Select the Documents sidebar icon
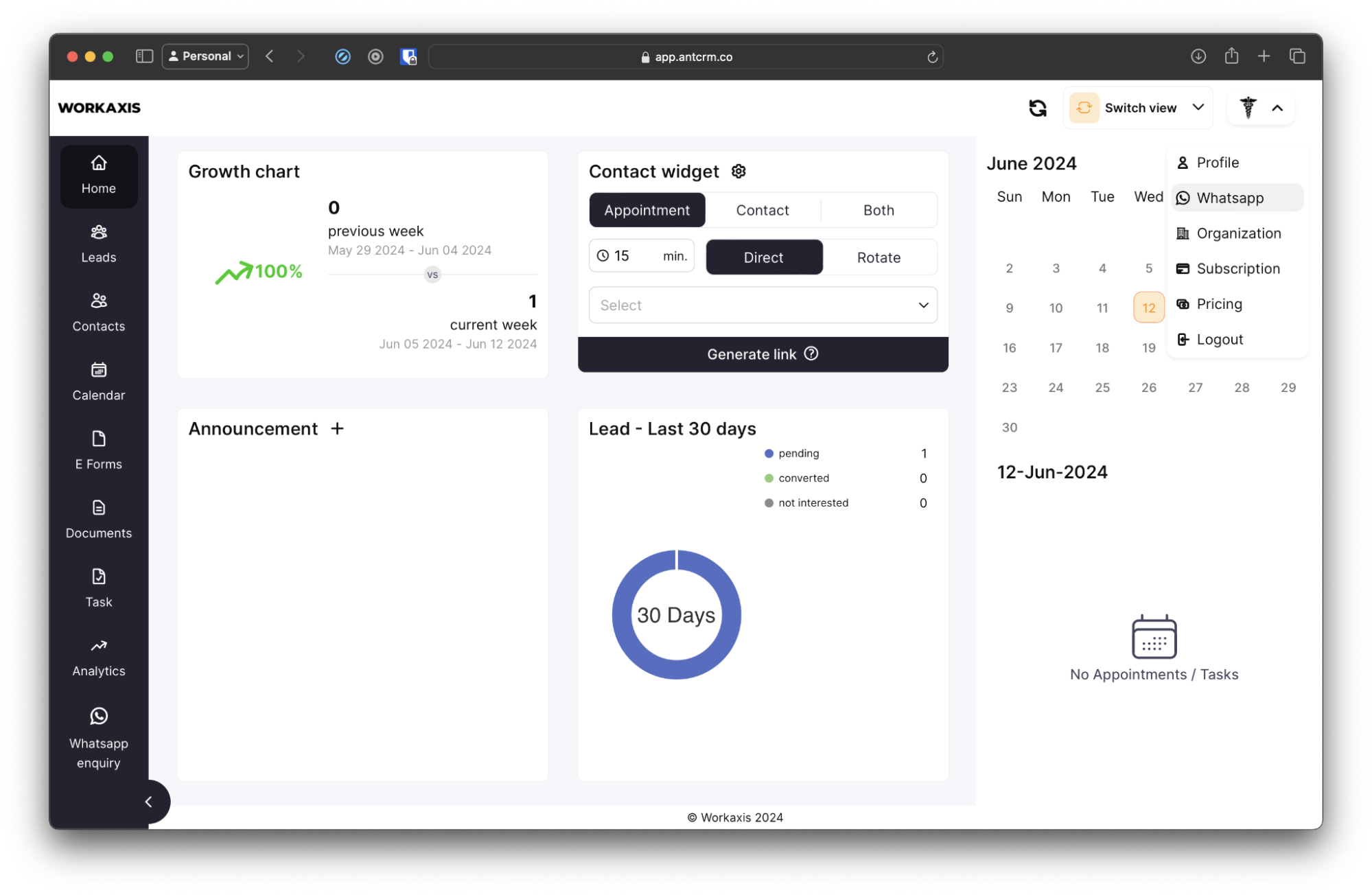The height and width of the screenshot is (895, 1372). pyautogui.click(x=98, y=518)
